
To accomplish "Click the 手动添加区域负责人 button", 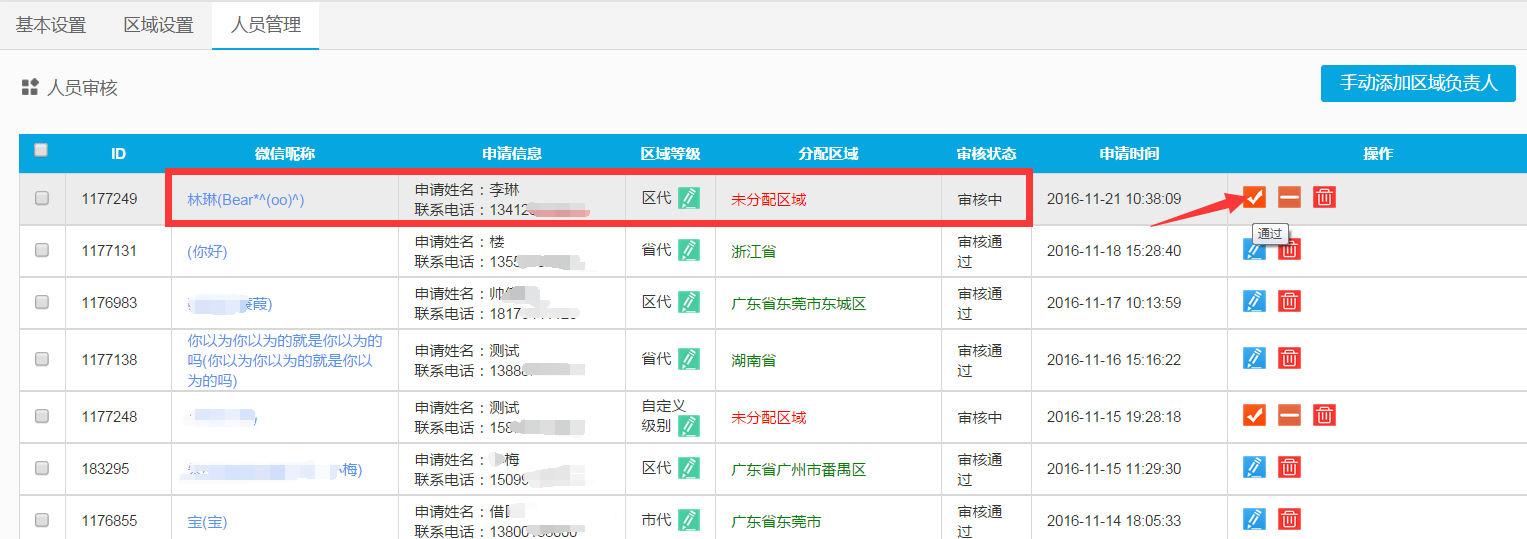I will (1418, 83).
